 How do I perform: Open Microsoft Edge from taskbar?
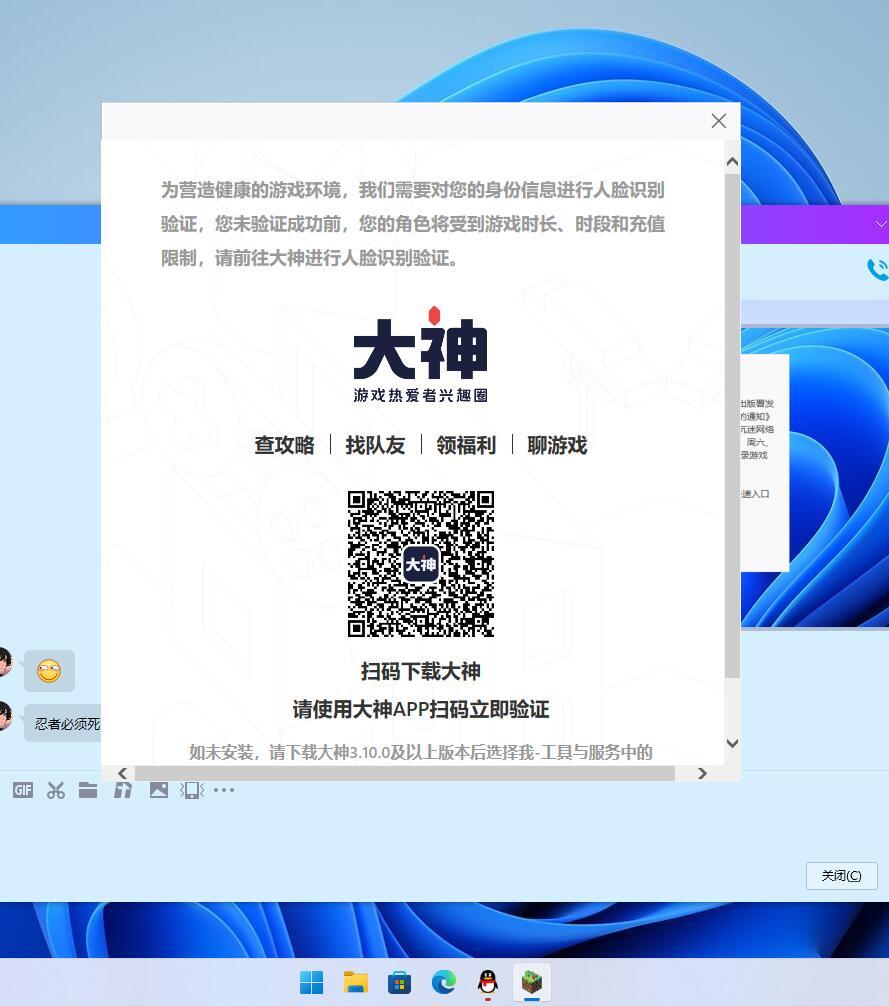[x=443, y=982]
